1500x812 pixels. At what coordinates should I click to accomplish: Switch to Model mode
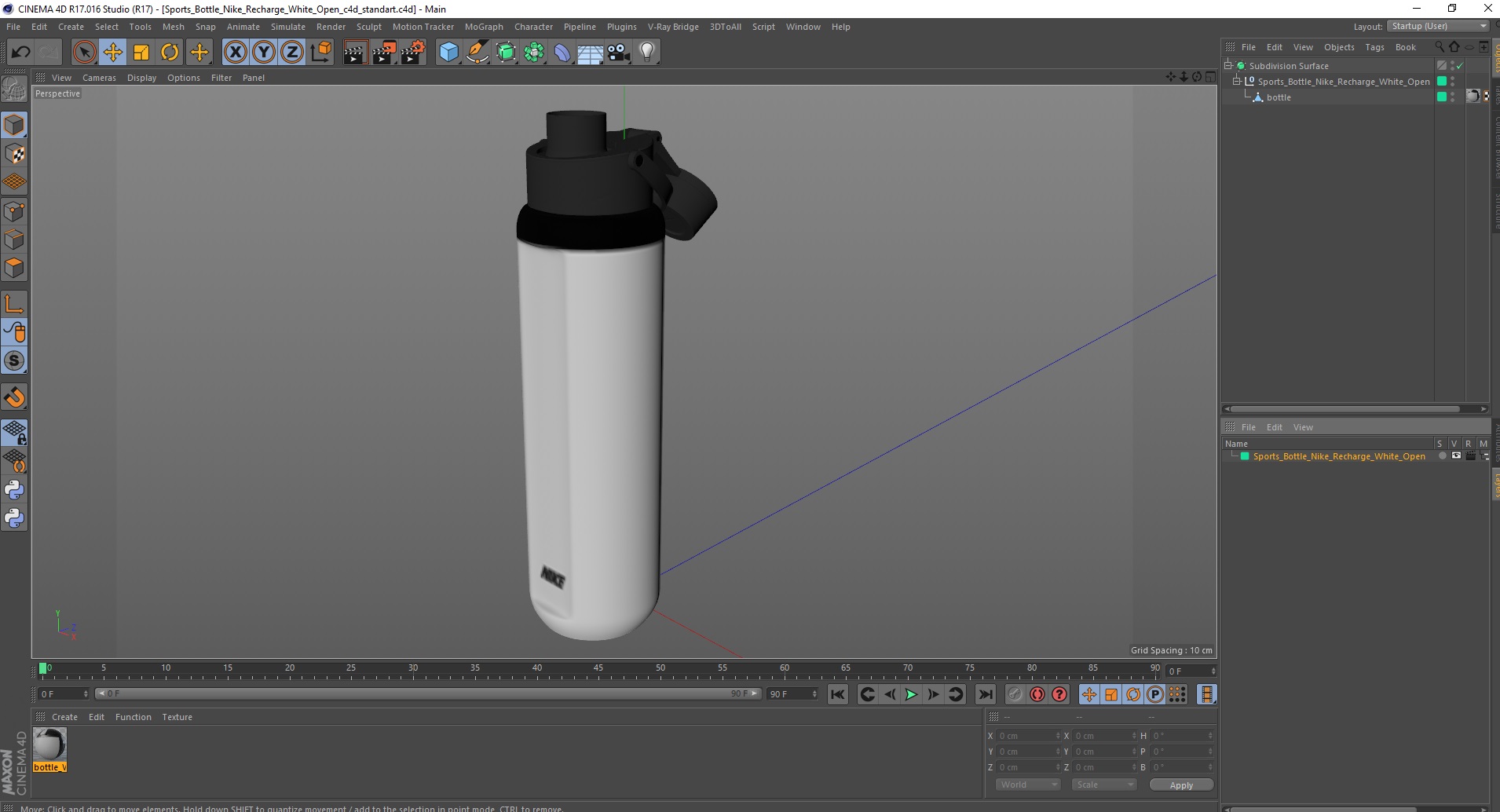click(x=14, y=125)
